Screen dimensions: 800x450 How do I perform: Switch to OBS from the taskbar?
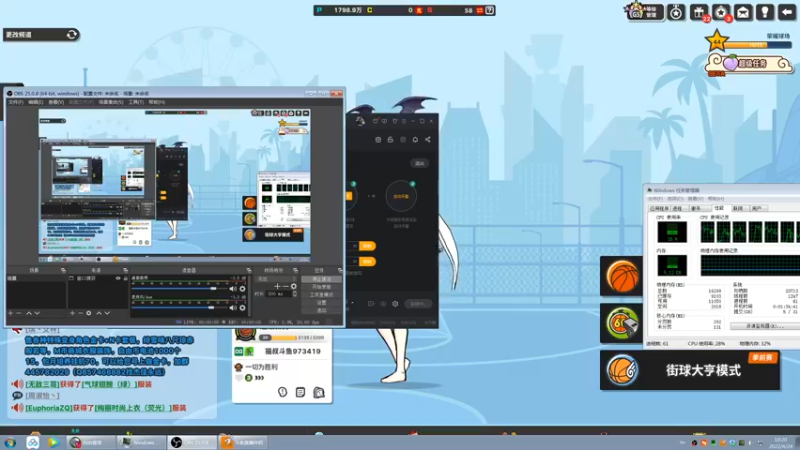pos(192,442)
